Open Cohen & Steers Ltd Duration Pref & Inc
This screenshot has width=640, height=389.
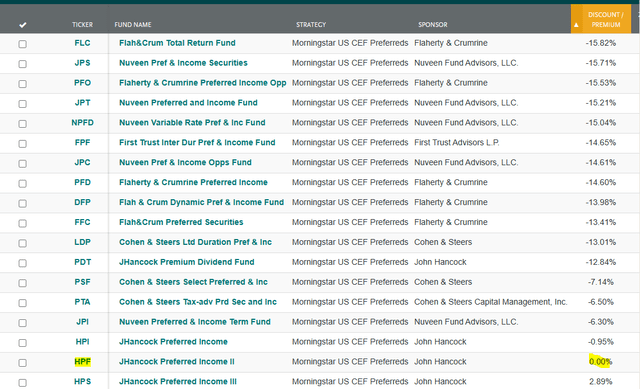[x=195, y=242]
